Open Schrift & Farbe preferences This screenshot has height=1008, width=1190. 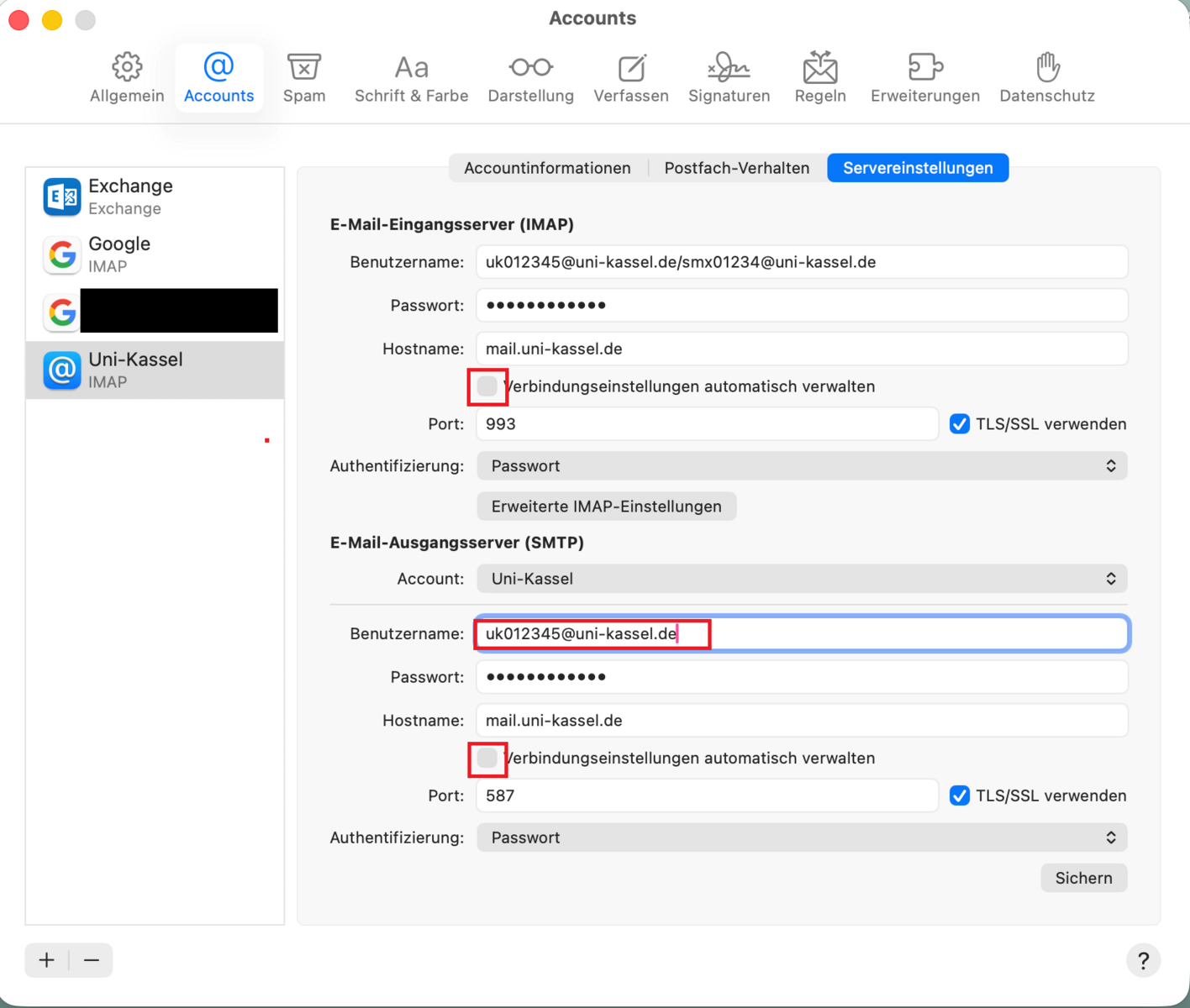tap(411, 77)
